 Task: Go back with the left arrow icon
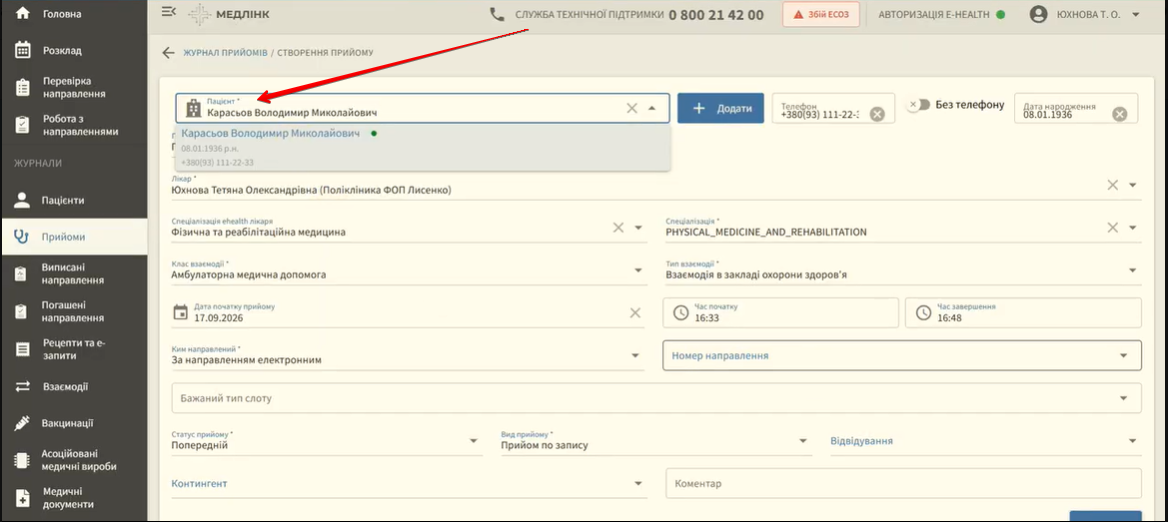click(x=168, y=53)
